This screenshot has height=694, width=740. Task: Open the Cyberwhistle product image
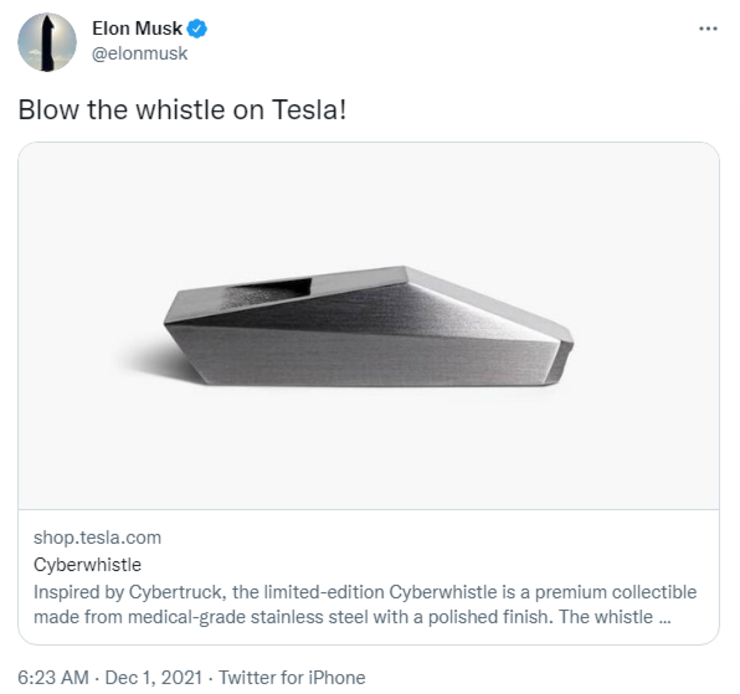coord(368,326)
